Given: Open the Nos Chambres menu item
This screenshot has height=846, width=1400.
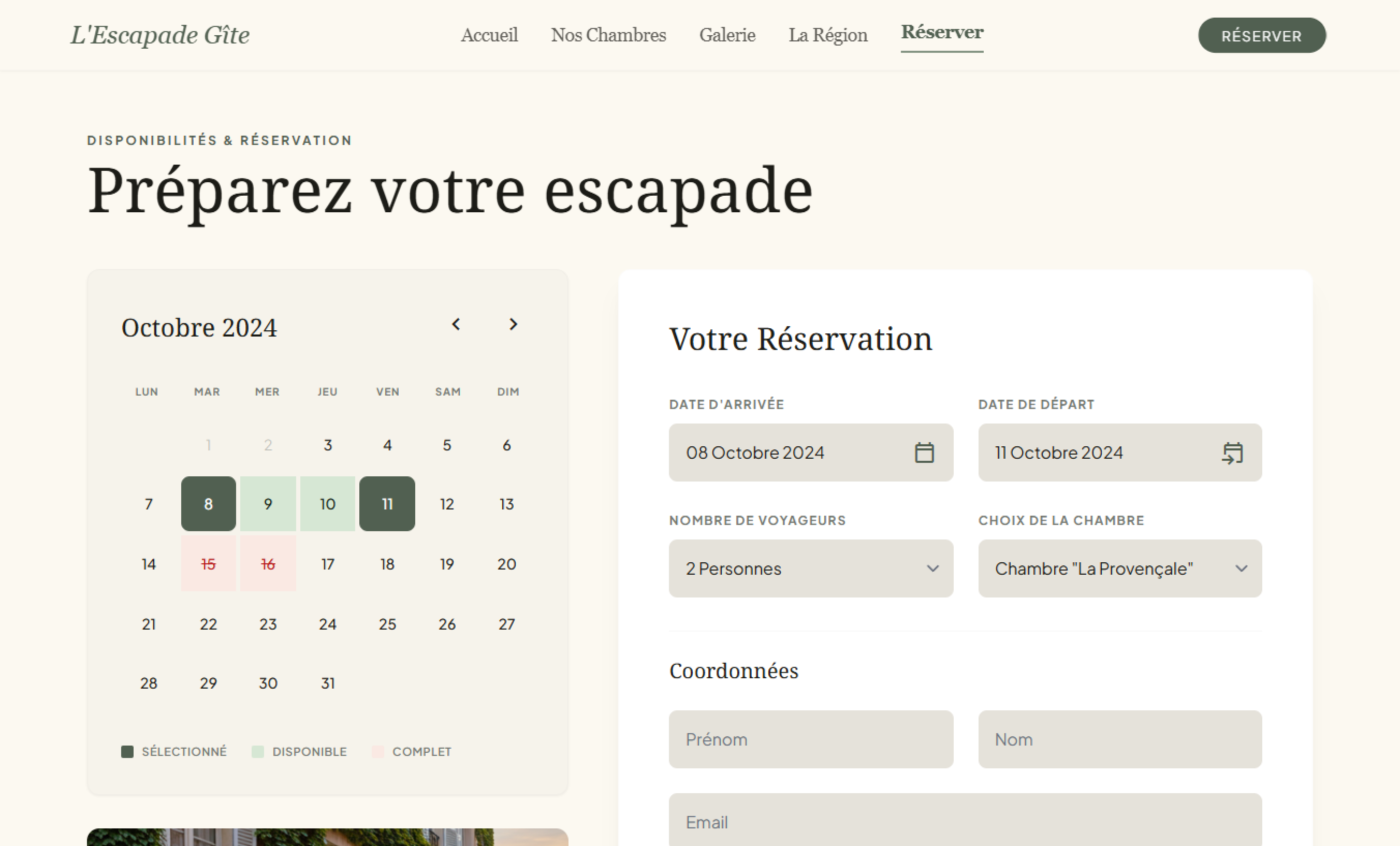Looking at the screenshot, I should click(608, 35).
